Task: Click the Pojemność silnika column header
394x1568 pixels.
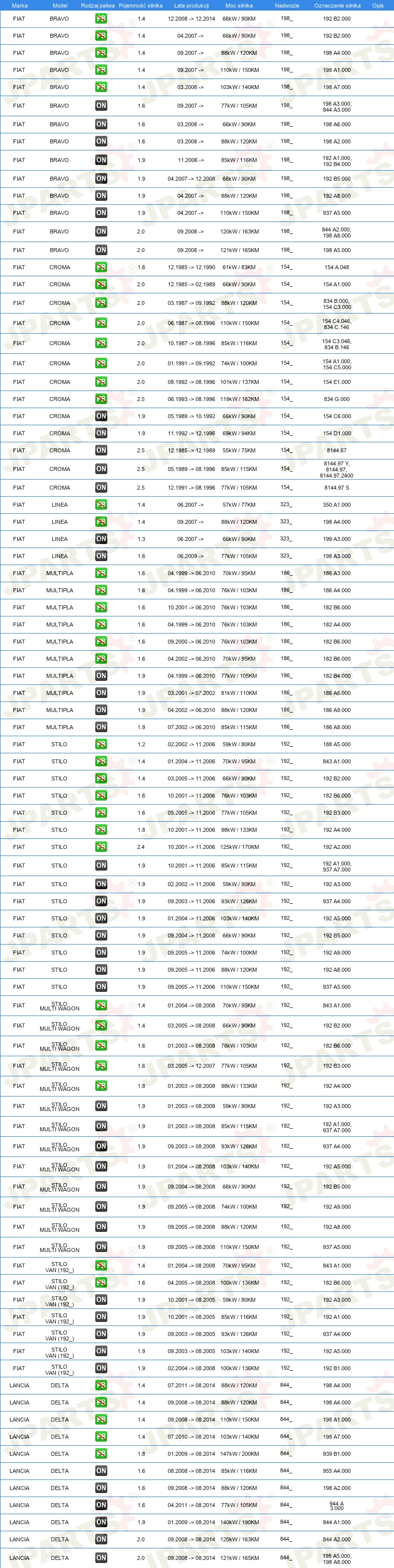Action: [x=141, y=6]
